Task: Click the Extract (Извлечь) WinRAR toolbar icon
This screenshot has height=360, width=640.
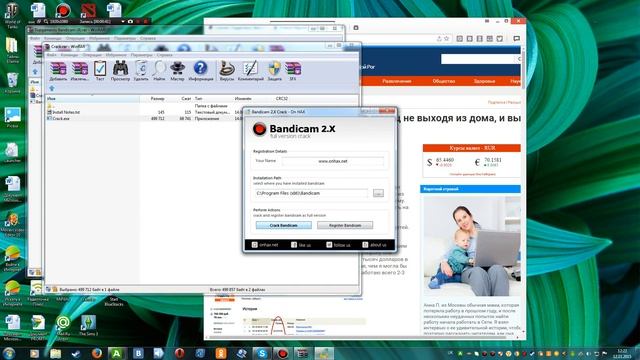Action: tap(80, 71)
